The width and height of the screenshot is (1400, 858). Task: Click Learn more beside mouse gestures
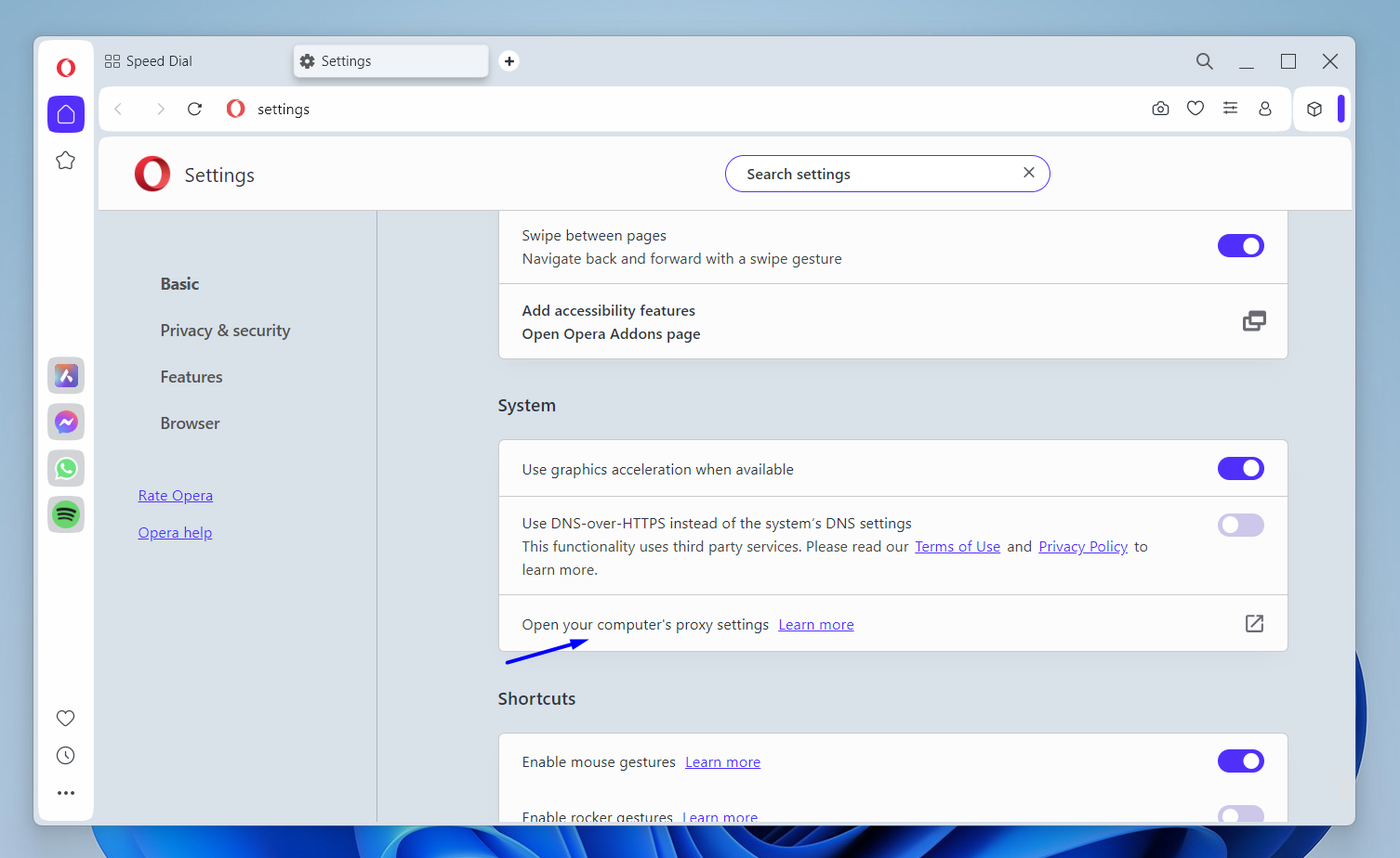(x=723, y=762)
